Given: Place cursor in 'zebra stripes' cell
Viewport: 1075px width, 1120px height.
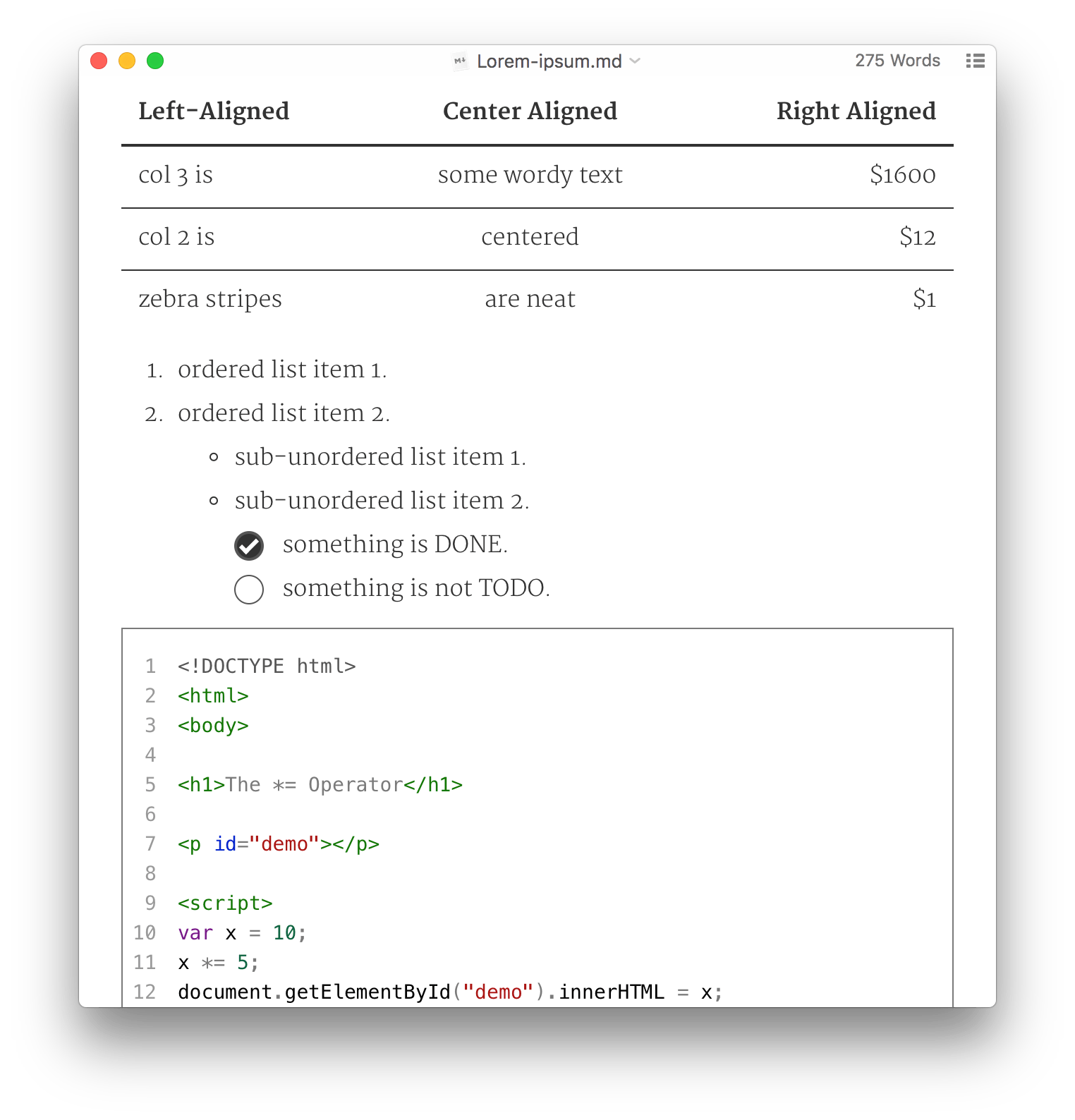Looking at the screenshot, I should (x=210, y=298).
